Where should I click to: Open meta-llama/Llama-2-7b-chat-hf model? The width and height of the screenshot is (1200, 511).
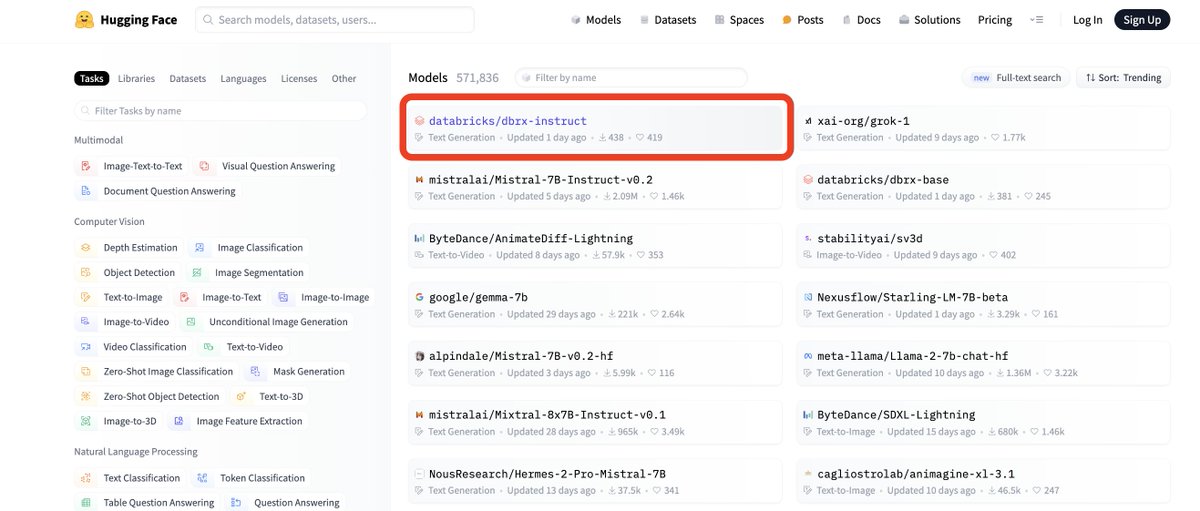coord(983,363)
